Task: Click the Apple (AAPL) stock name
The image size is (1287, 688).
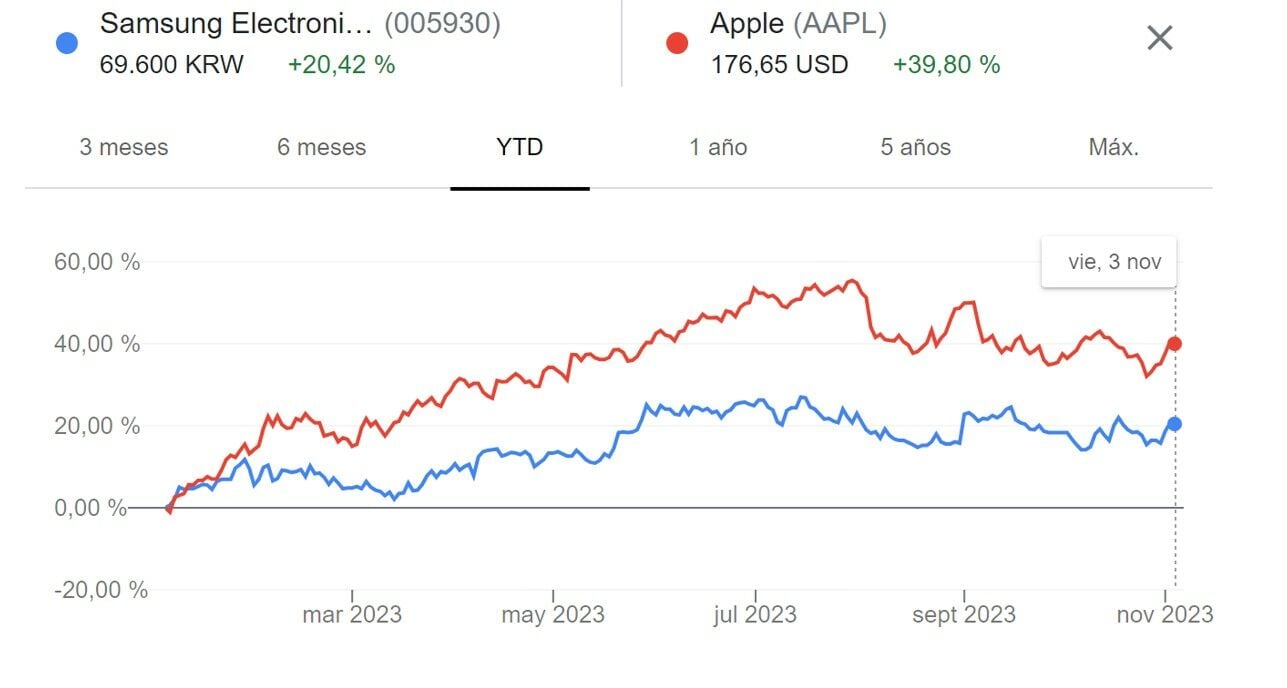Action: [798, 23]
